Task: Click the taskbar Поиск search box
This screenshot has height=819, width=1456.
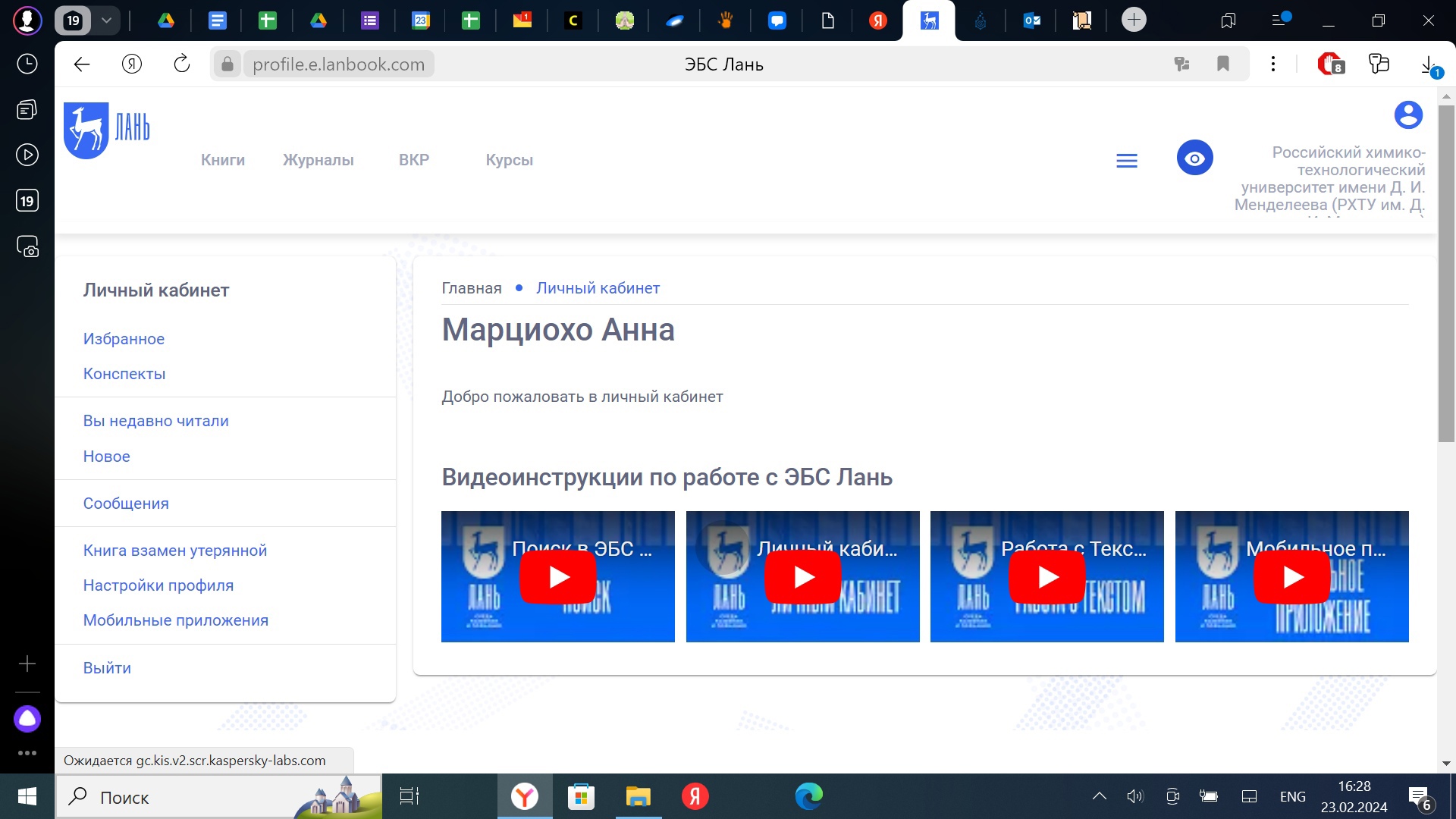Action: click(x=218, y=797)
